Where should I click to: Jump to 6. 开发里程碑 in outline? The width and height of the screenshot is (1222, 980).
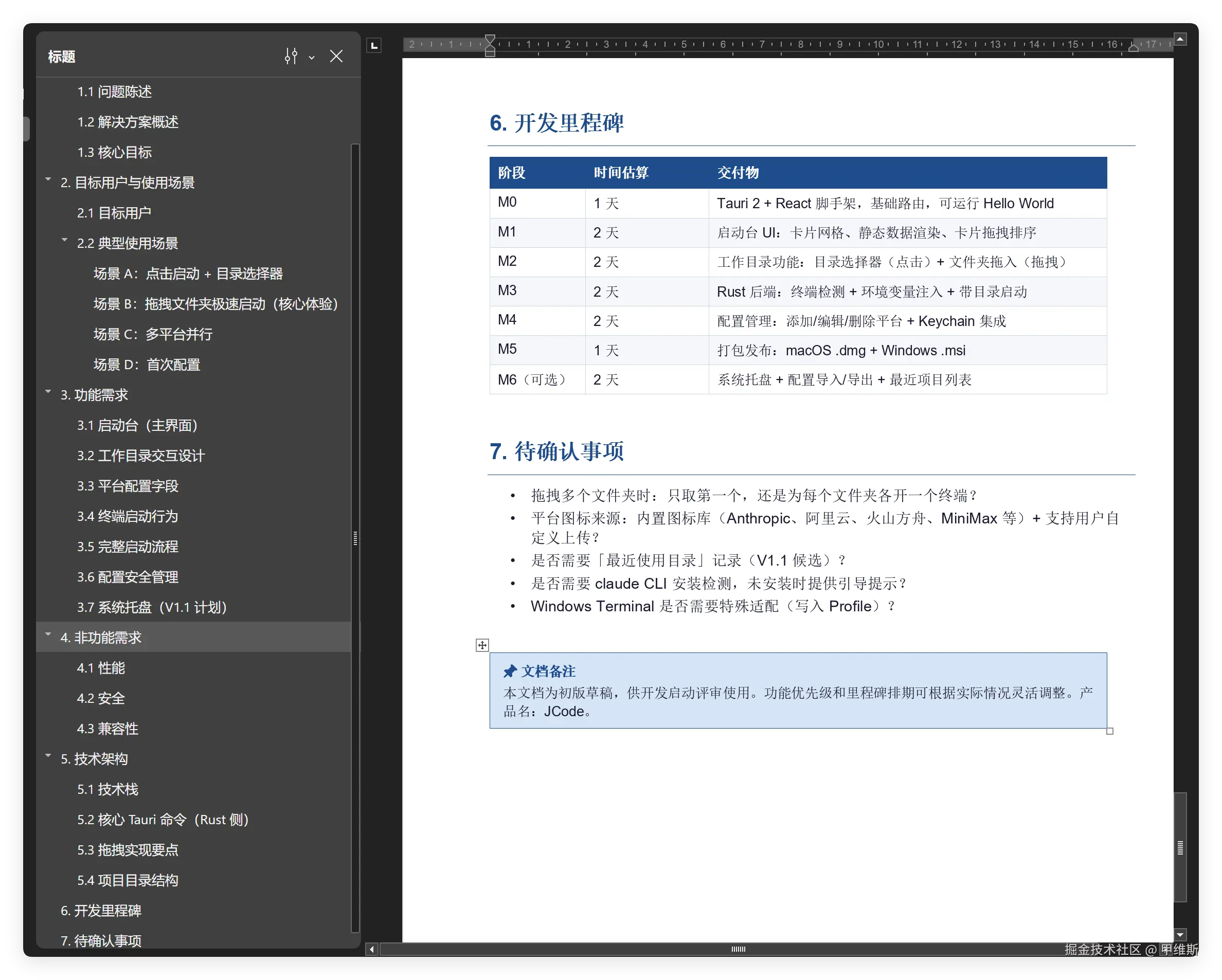101,910
